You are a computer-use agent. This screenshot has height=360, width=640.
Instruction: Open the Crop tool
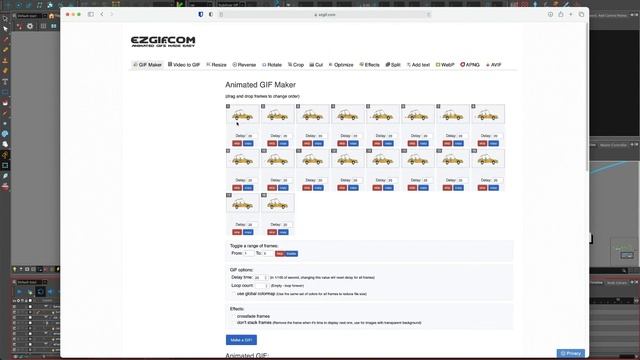(296, 64)
